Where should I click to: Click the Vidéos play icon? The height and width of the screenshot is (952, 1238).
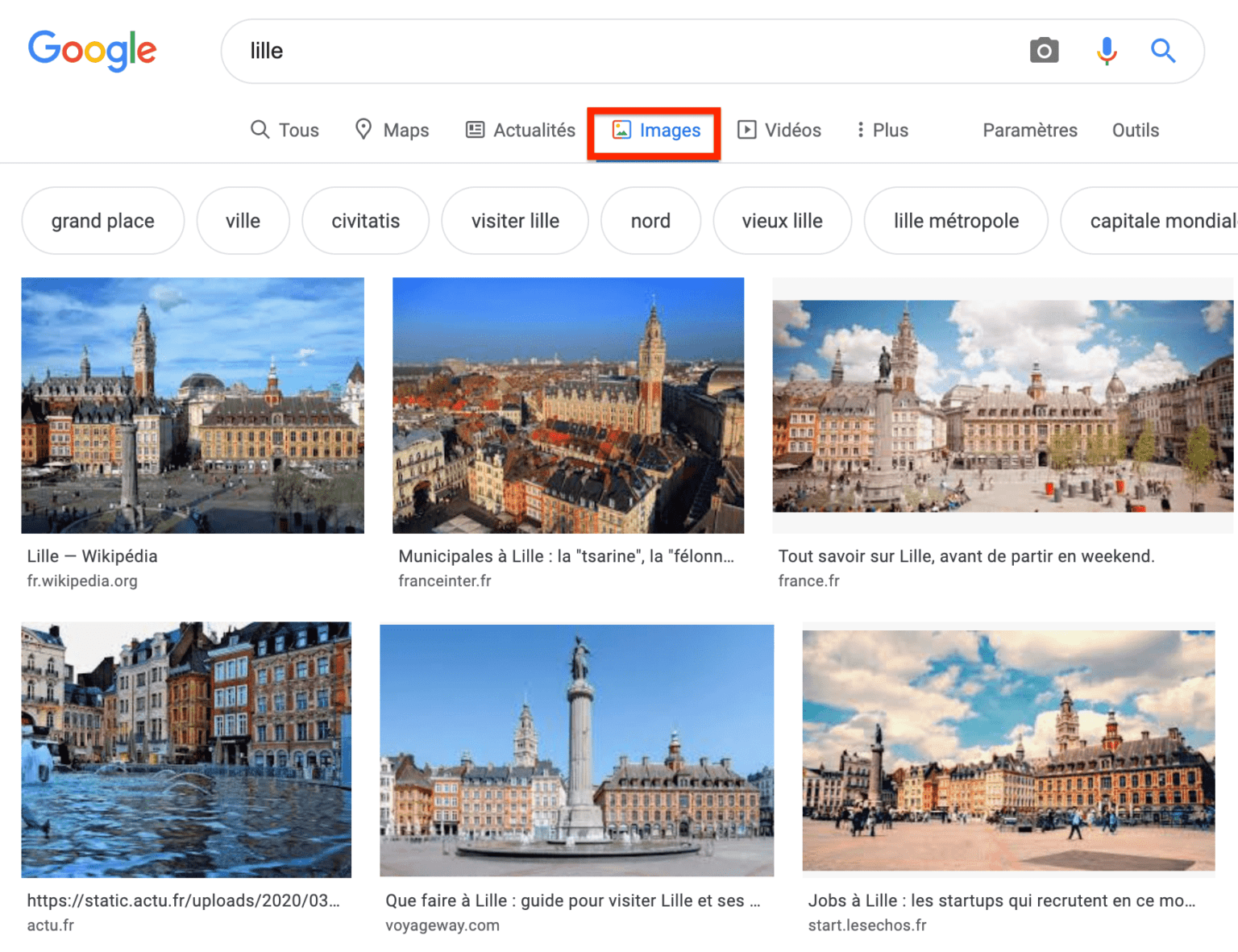(748, 129)
